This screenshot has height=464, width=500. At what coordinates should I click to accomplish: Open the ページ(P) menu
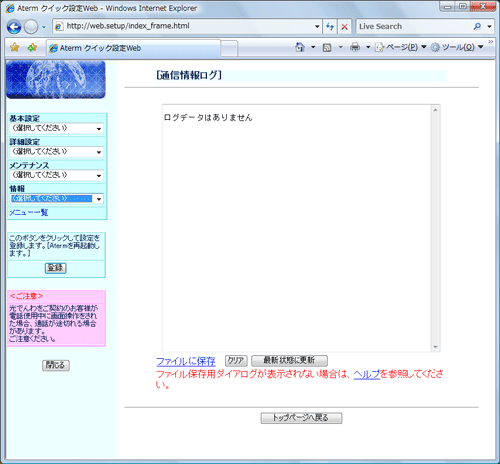pyautogui.click(x=401, y=47)
